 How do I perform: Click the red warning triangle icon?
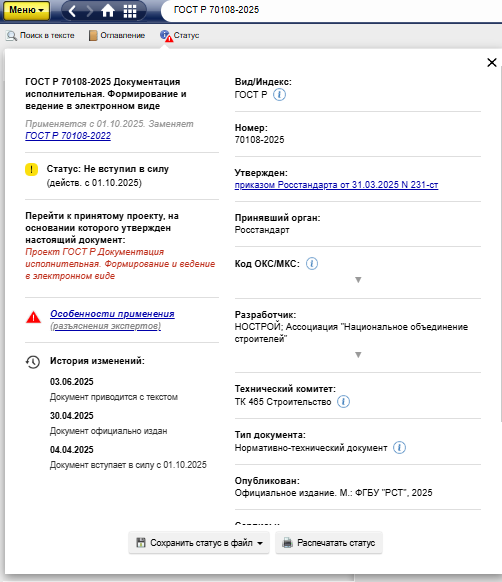click(33, 317)
